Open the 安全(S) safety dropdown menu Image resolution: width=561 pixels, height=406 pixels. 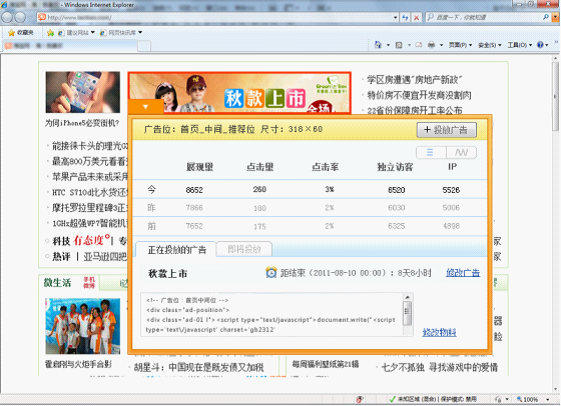[489, 45]
